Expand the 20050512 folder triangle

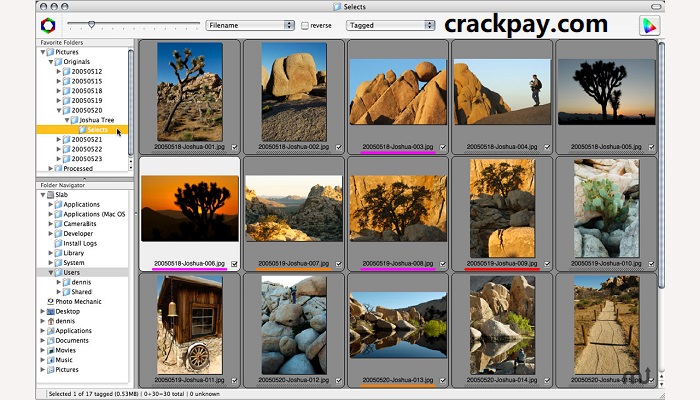pyautogui.click(x=58, y=71)
